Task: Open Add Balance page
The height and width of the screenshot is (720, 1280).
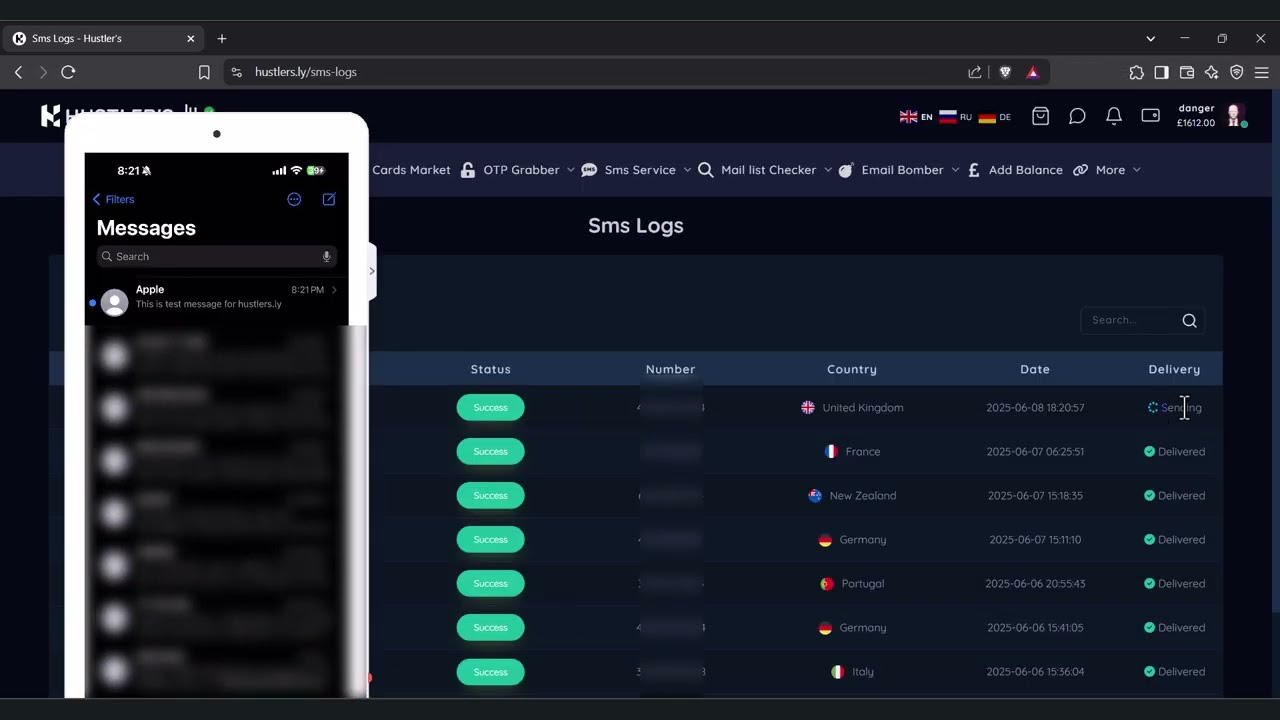Action: pyautogui.click(x=1014, y=170)
